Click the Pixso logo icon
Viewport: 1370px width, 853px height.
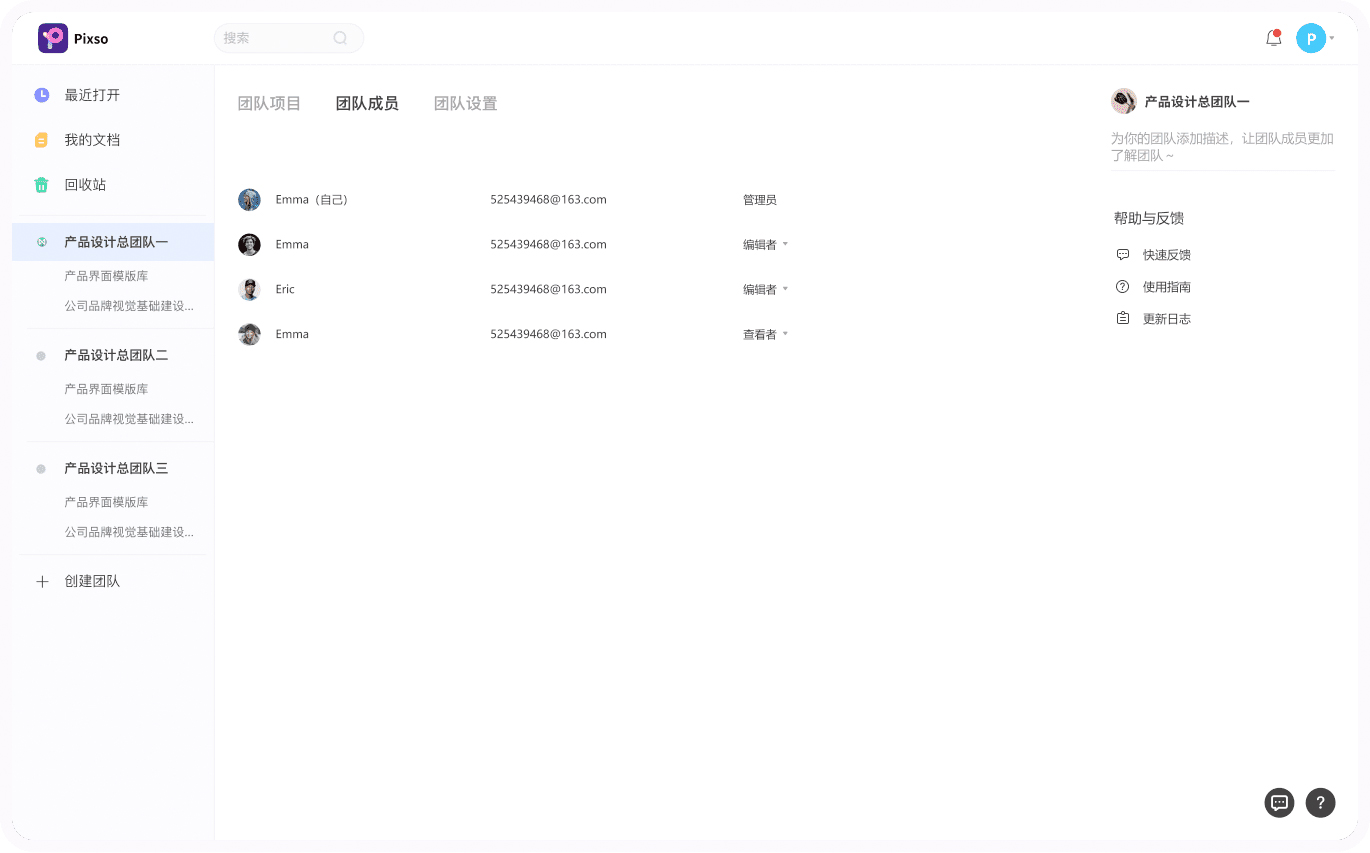[x=53, y=39]
